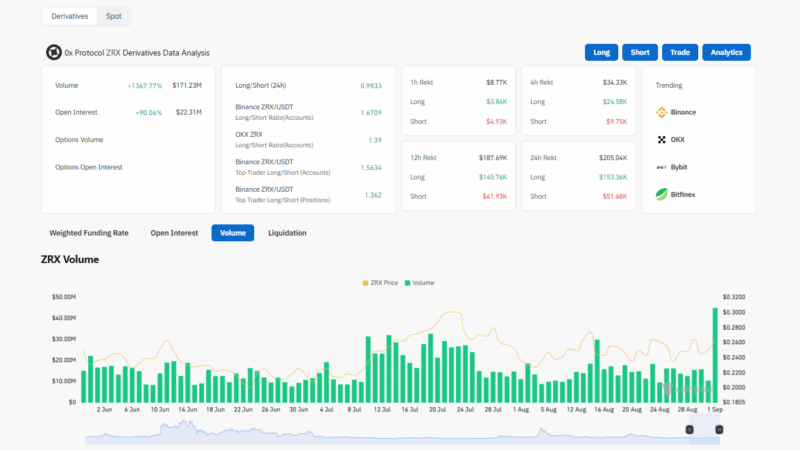Click the Binance logo in Trending
Screen dimensions: 800x450
point(662,112)
